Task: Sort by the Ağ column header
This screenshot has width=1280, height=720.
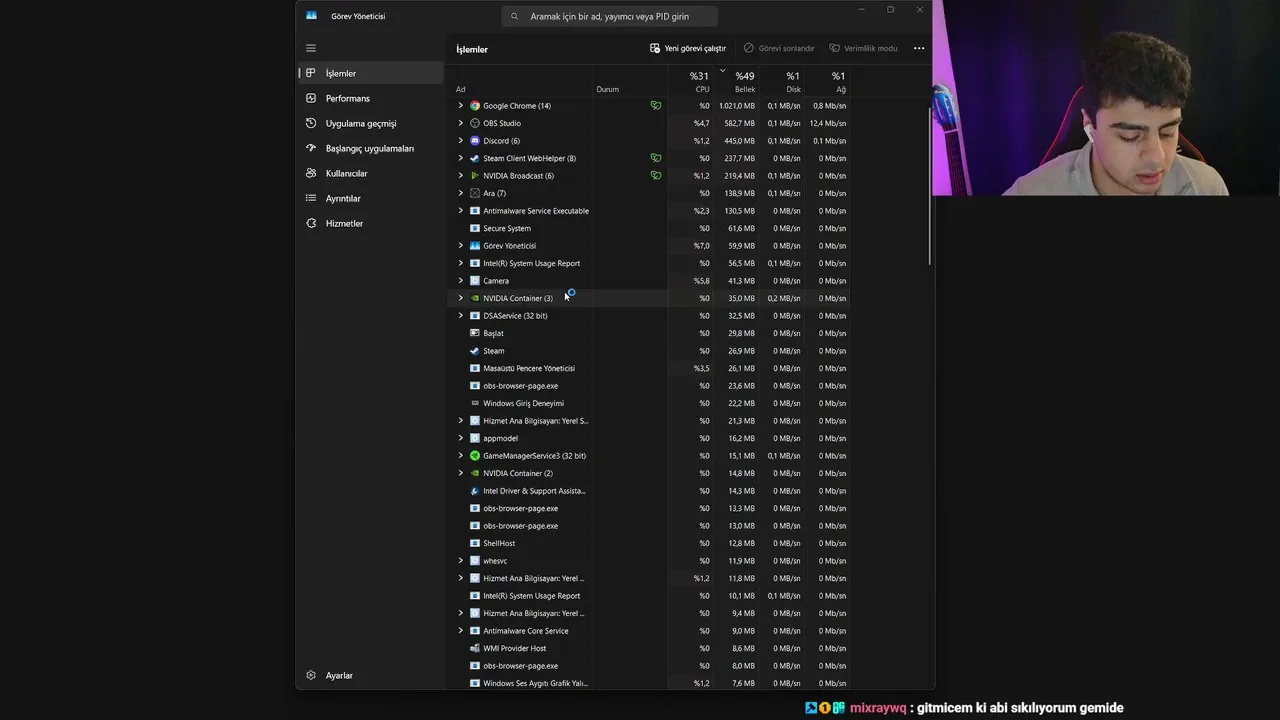Action: pos(830,82)
